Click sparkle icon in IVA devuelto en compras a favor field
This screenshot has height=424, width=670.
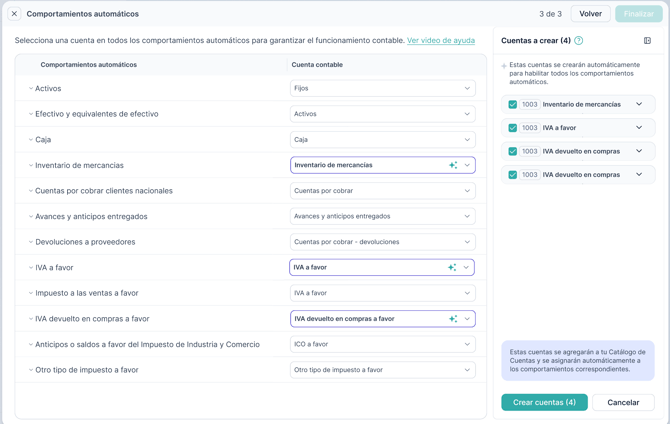pos(453,319)
